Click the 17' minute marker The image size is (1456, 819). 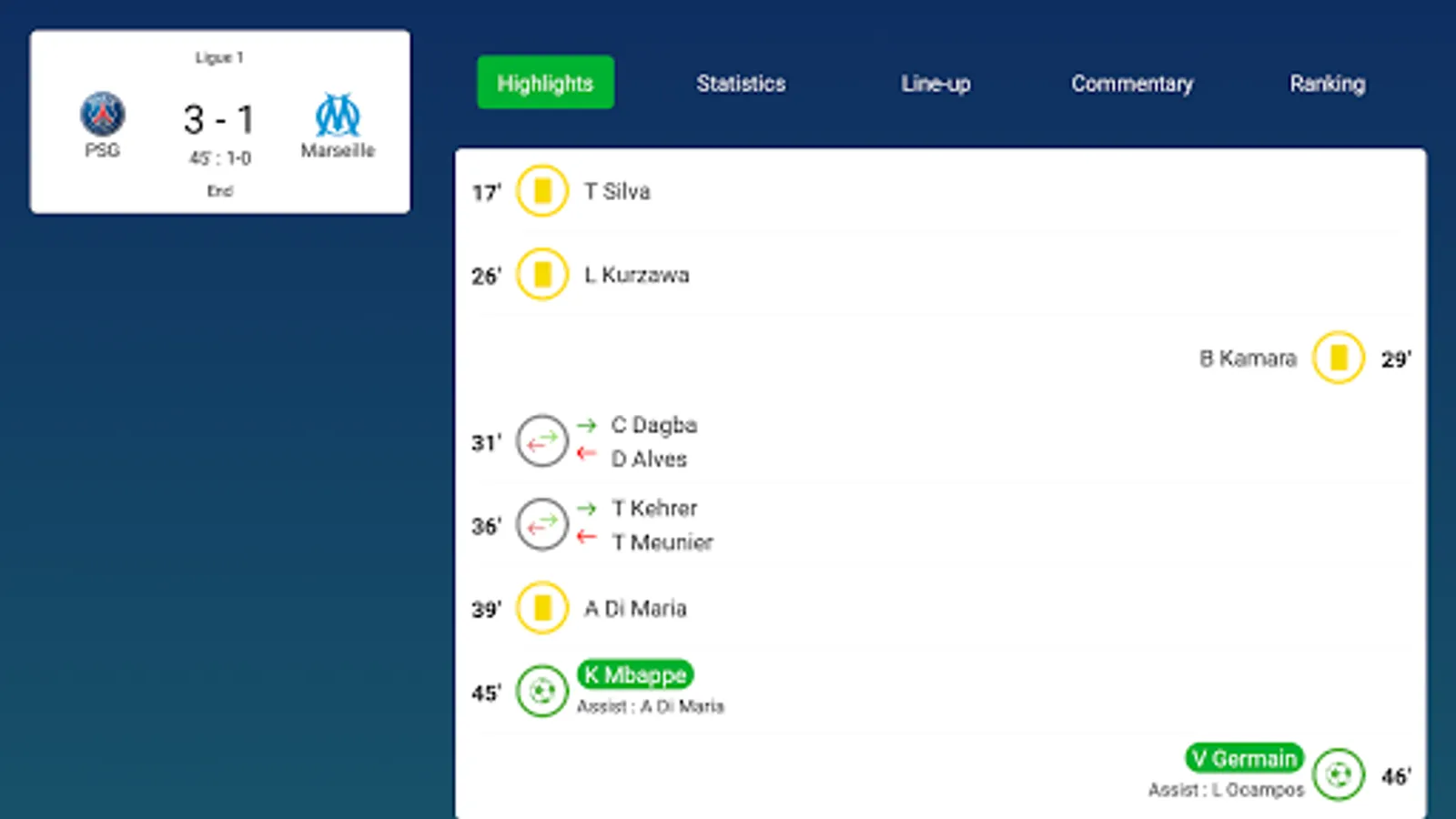coord(487,193)
